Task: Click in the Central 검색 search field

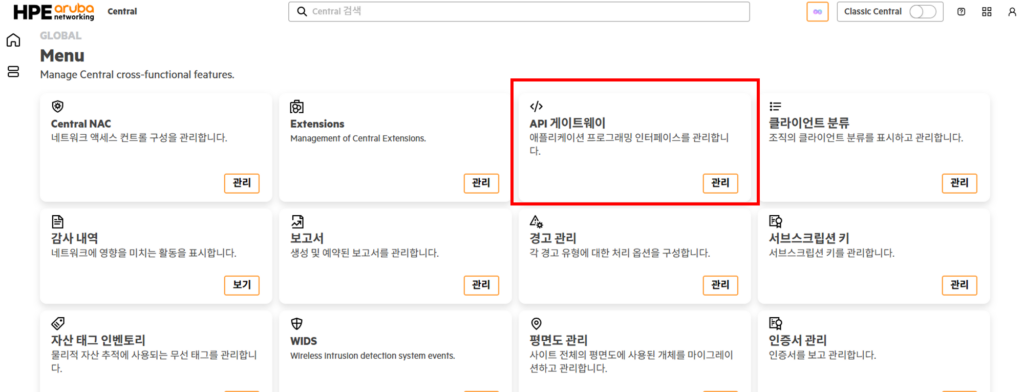Action: 519,12
